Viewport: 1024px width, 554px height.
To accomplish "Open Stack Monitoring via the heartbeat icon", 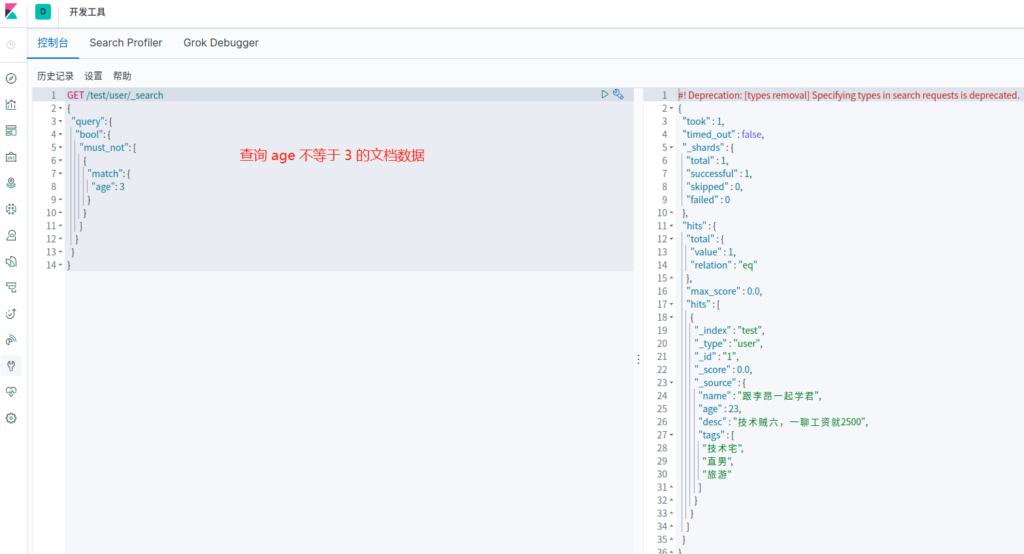I will pos(11,391).
